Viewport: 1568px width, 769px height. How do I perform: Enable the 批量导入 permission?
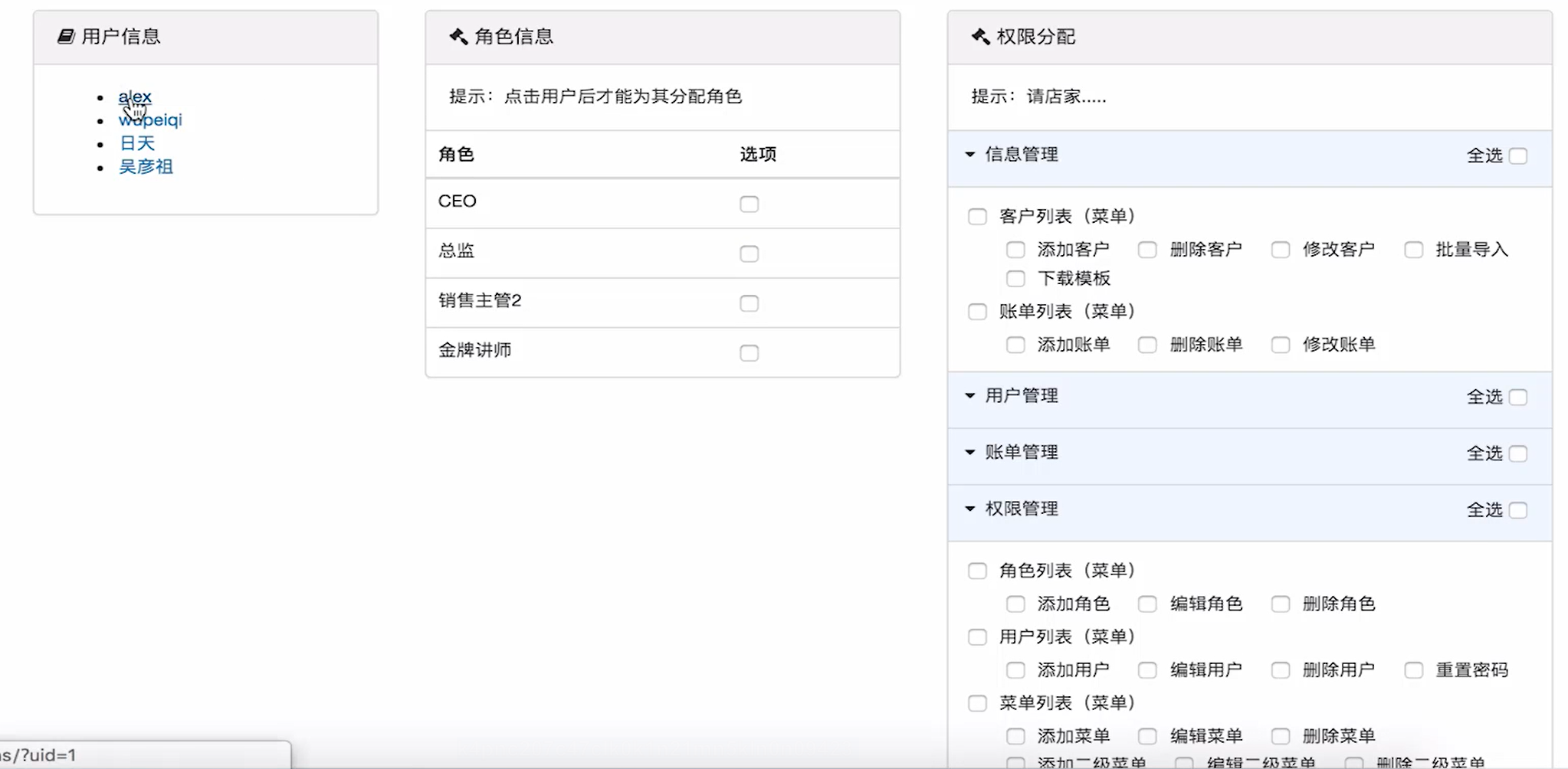tap(1413, 250)
